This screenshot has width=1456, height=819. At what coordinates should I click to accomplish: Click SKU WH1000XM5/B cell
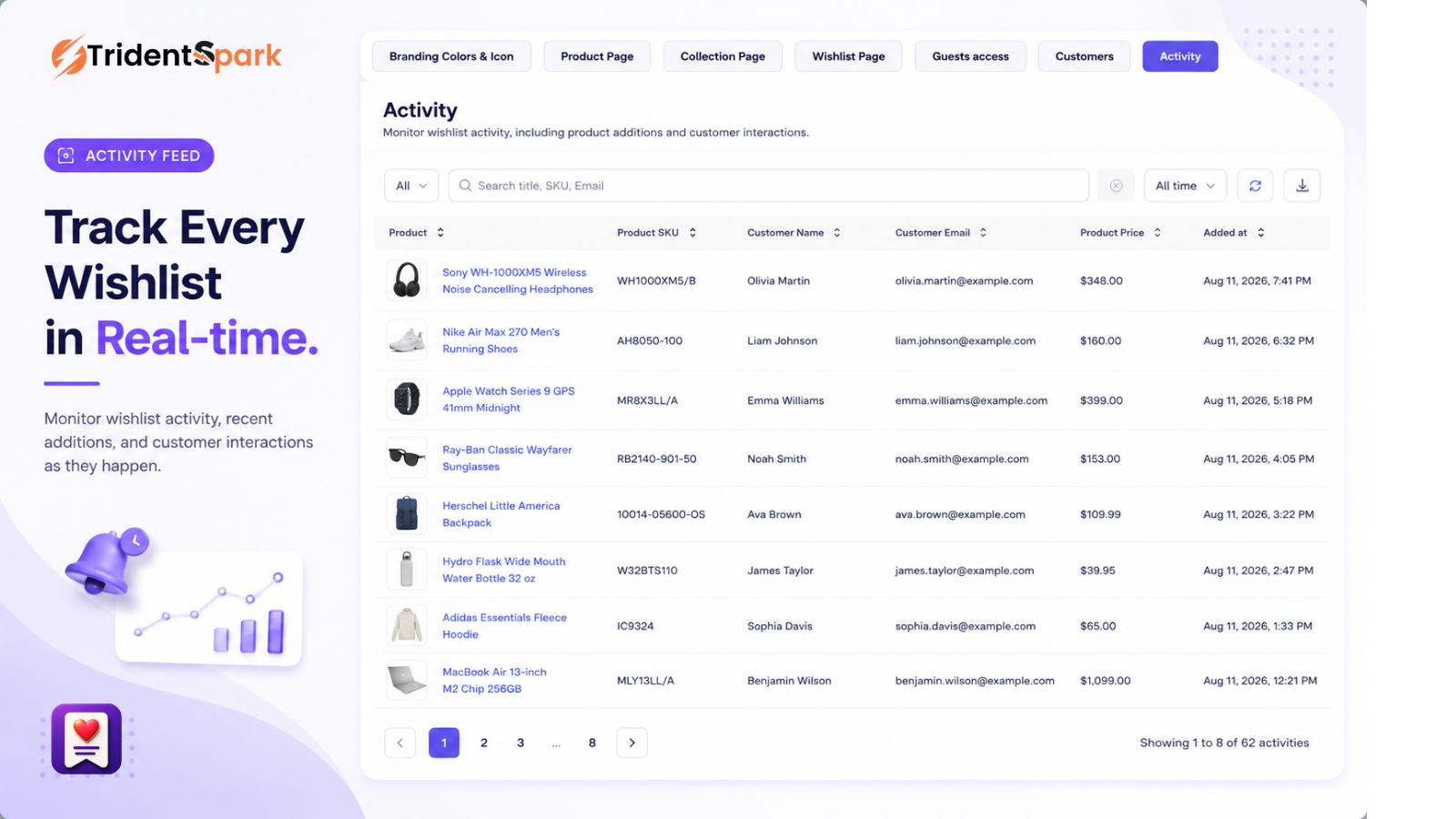656,281
